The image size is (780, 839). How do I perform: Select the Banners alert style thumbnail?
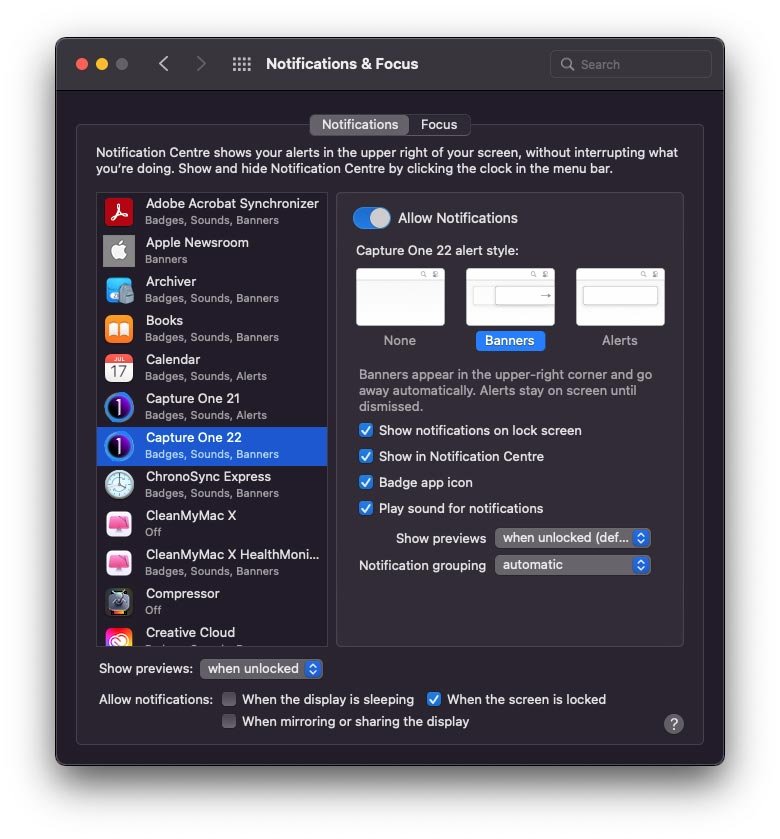(x=510, y=297)
